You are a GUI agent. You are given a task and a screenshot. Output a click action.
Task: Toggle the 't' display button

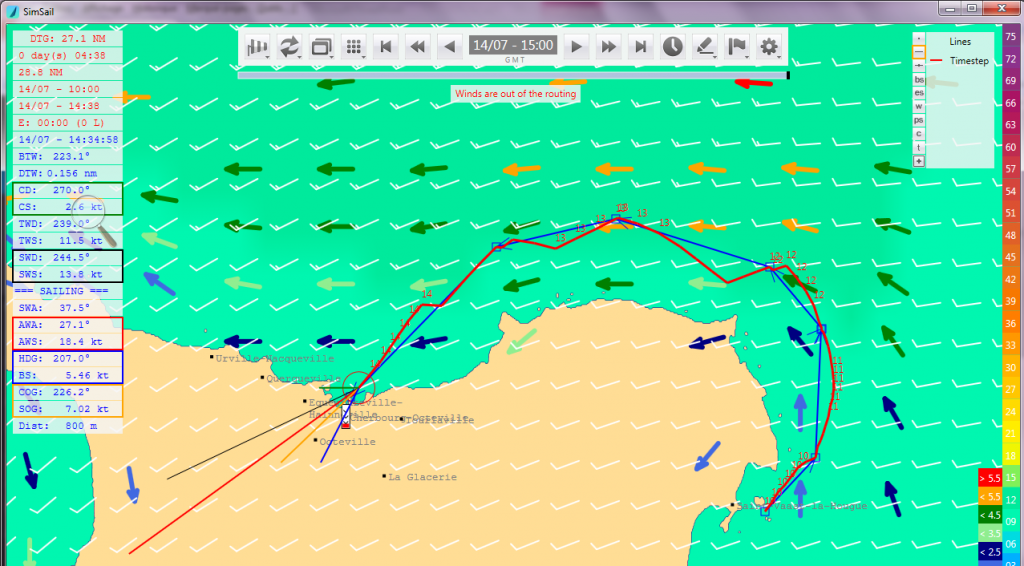(919, 148)
